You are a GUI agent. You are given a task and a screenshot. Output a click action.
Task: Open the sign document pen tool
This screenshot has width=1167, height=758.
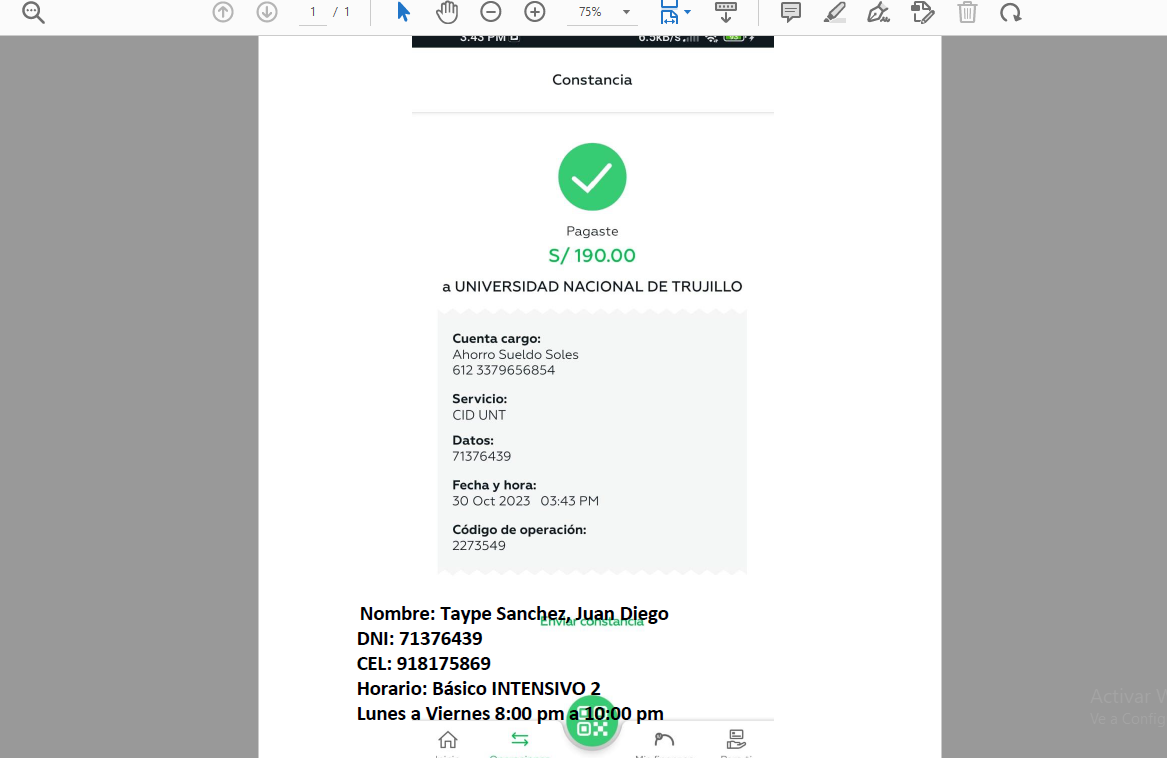879,12
